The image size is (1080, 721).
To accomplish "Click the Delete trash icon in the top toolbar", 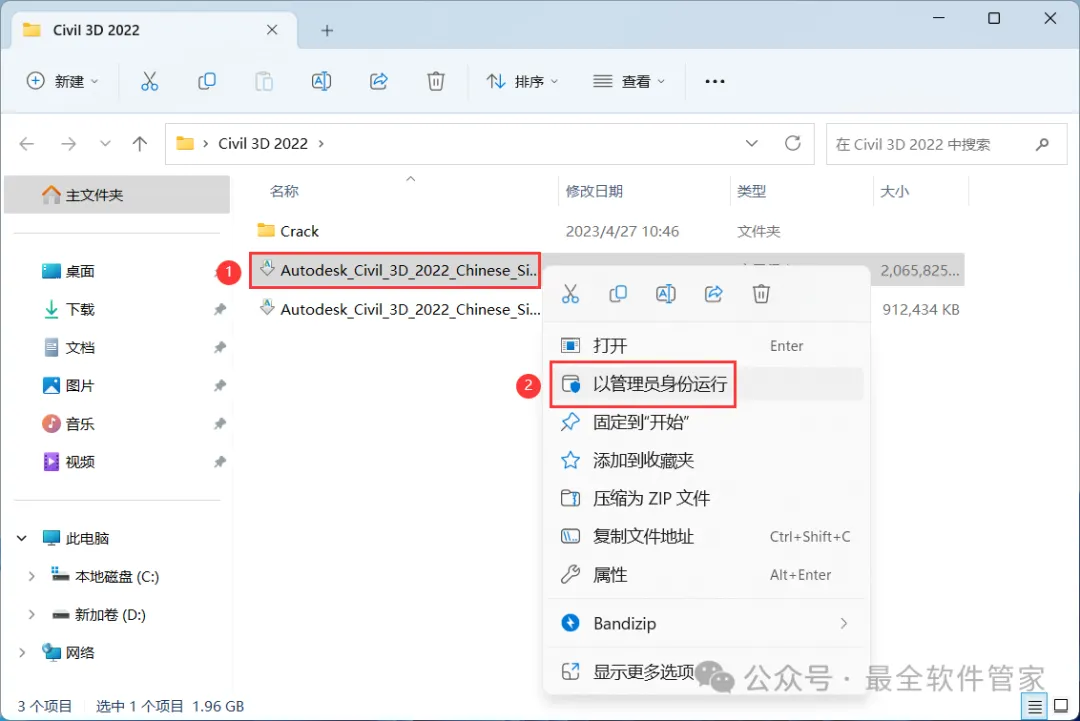I will (x=435, y=81).
